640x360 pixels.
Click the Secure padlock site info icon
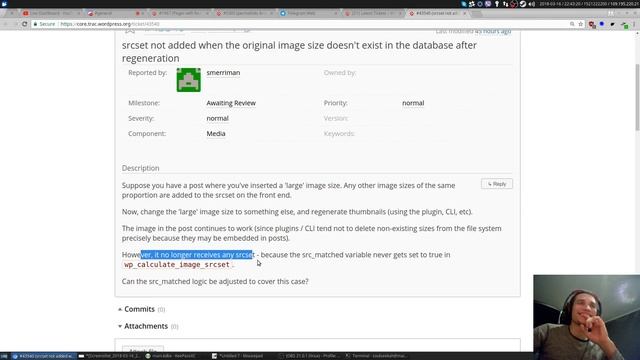36,24
